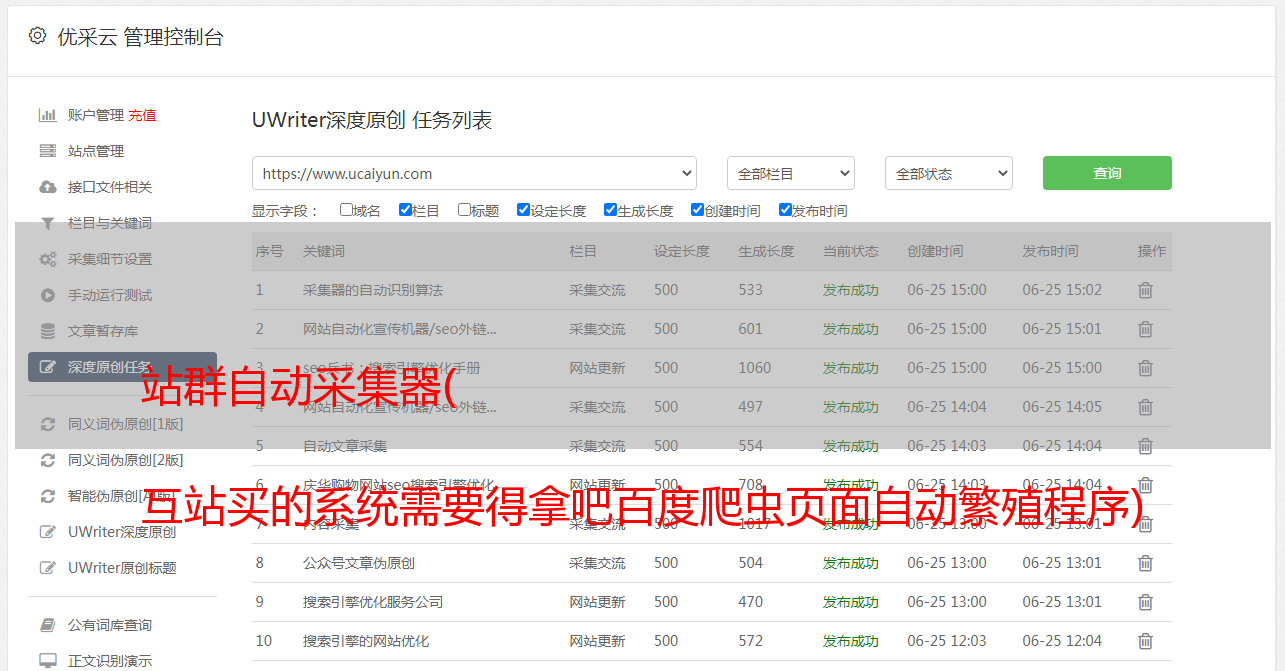Click trash icon for row 6
The height and width of the screenshot is (671, 1285).
coord(1145,485)
